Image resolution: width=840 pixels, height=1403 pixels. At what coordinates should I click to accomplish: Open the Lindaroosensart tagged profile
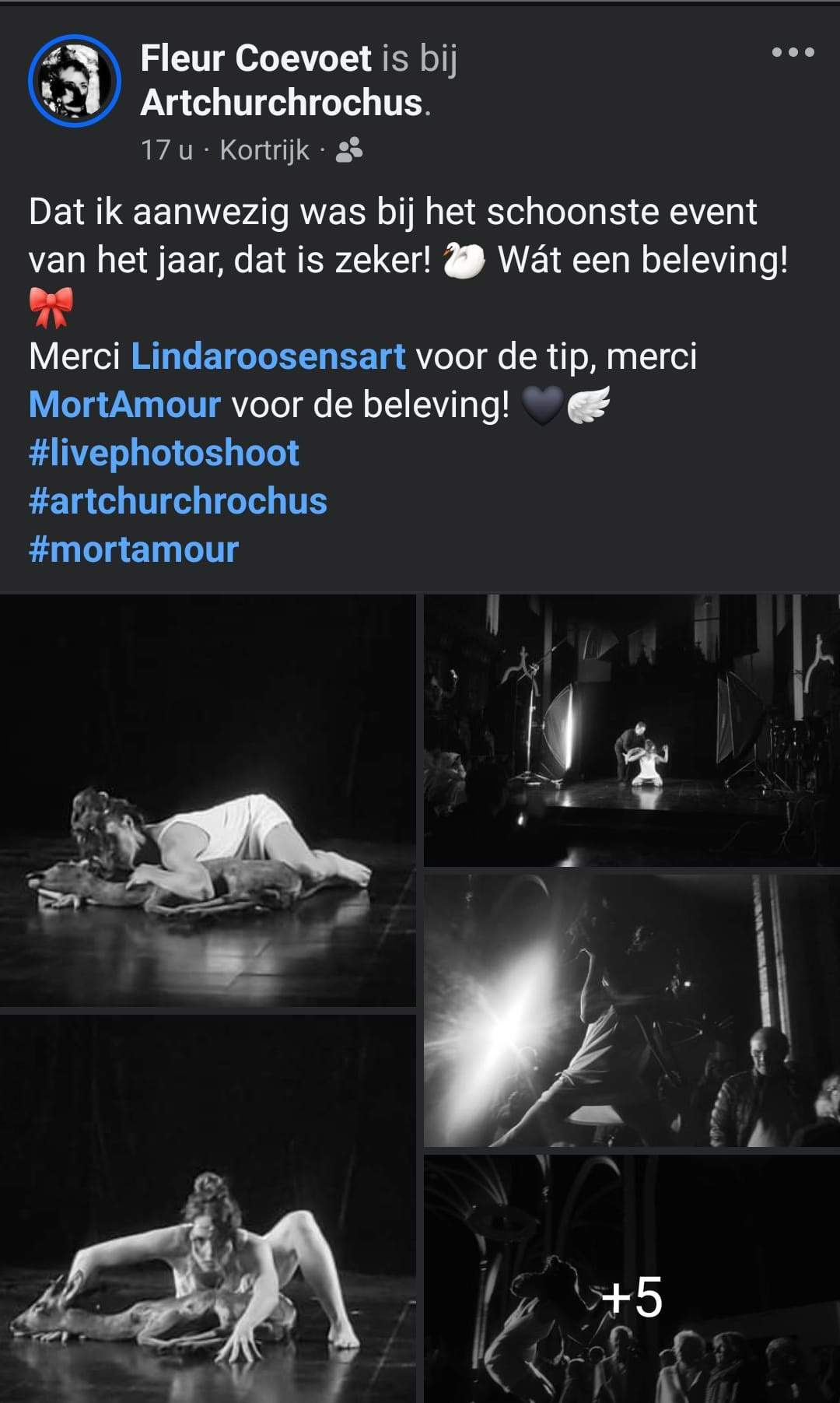tap(268, 356)
